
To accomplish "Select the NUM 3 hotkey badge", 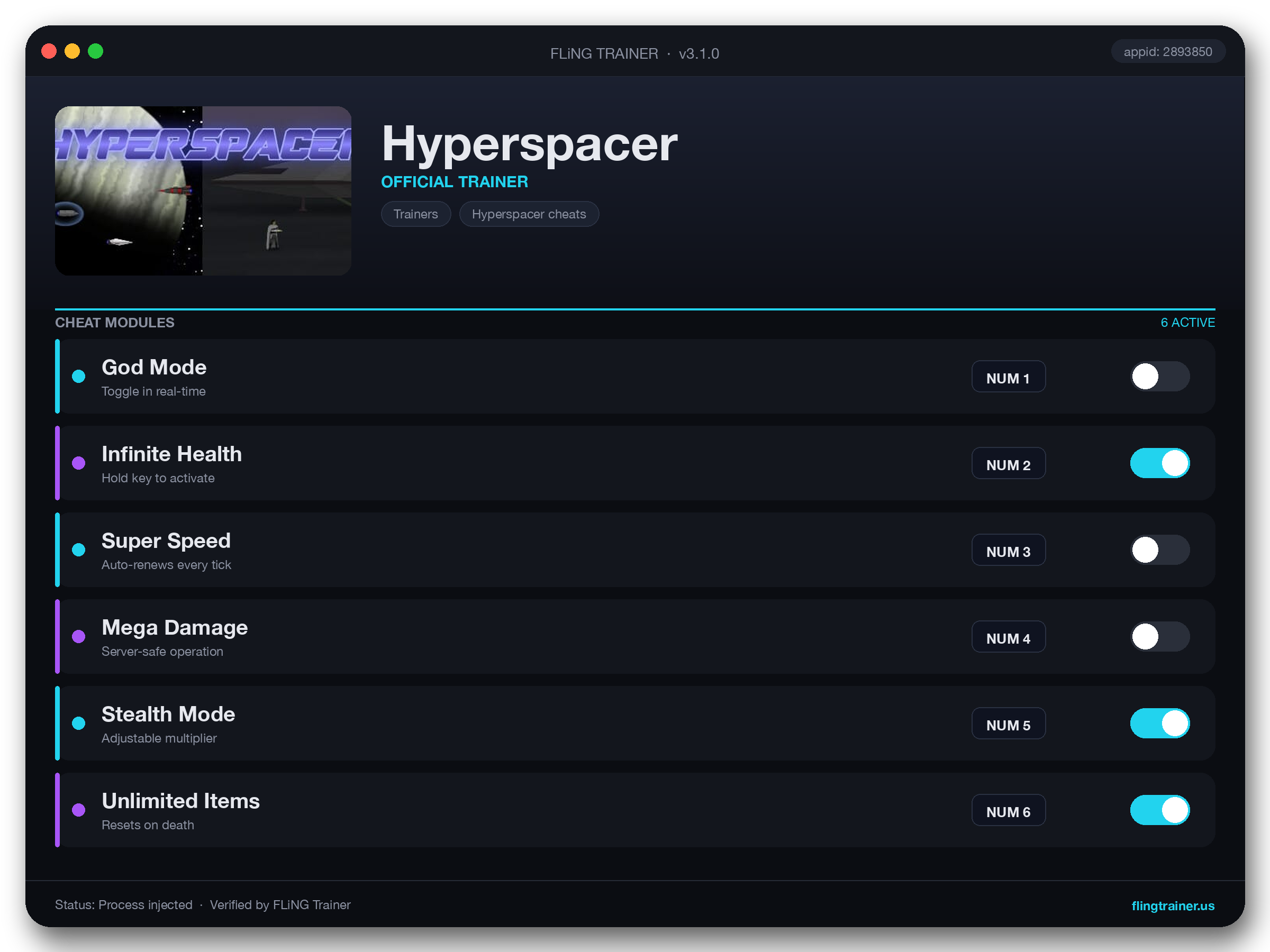I will click(x=1008, y=551).
